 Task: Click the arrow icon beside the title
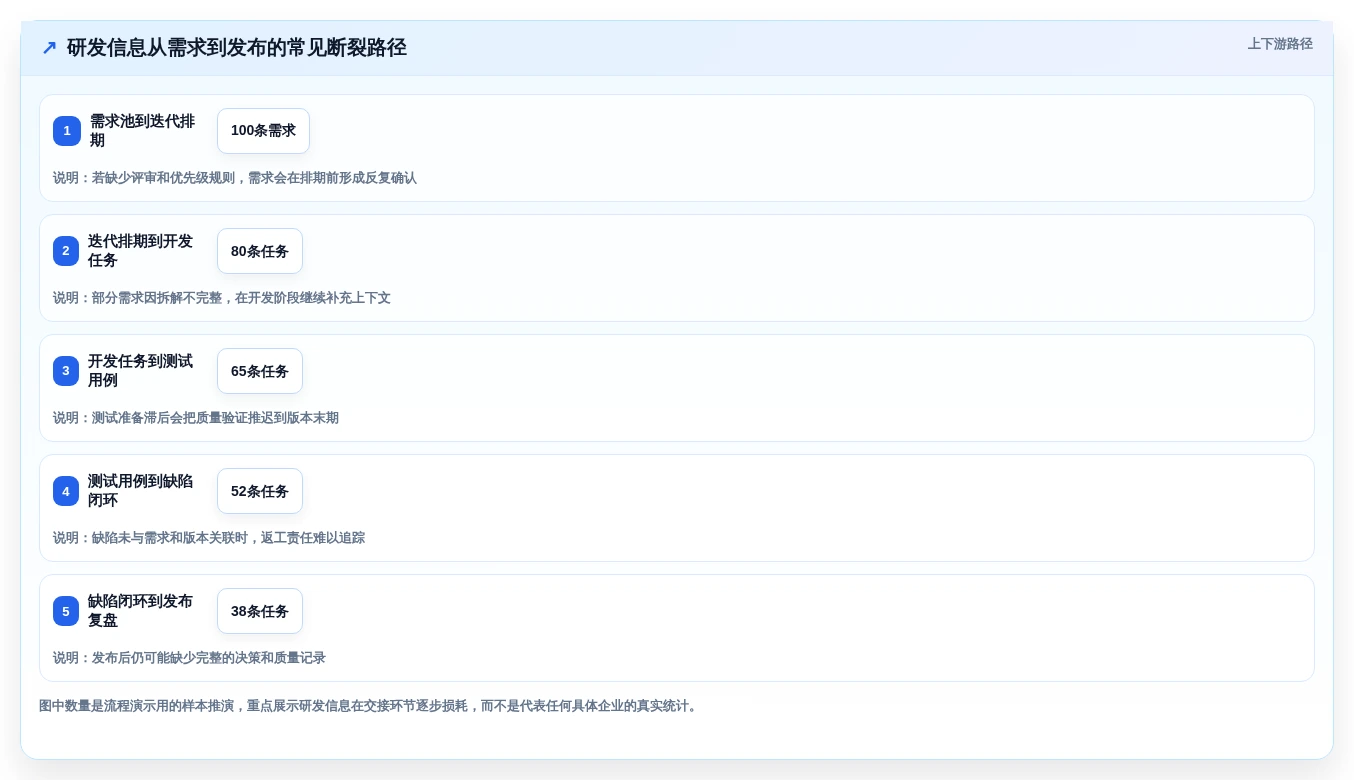coord(49,48)
